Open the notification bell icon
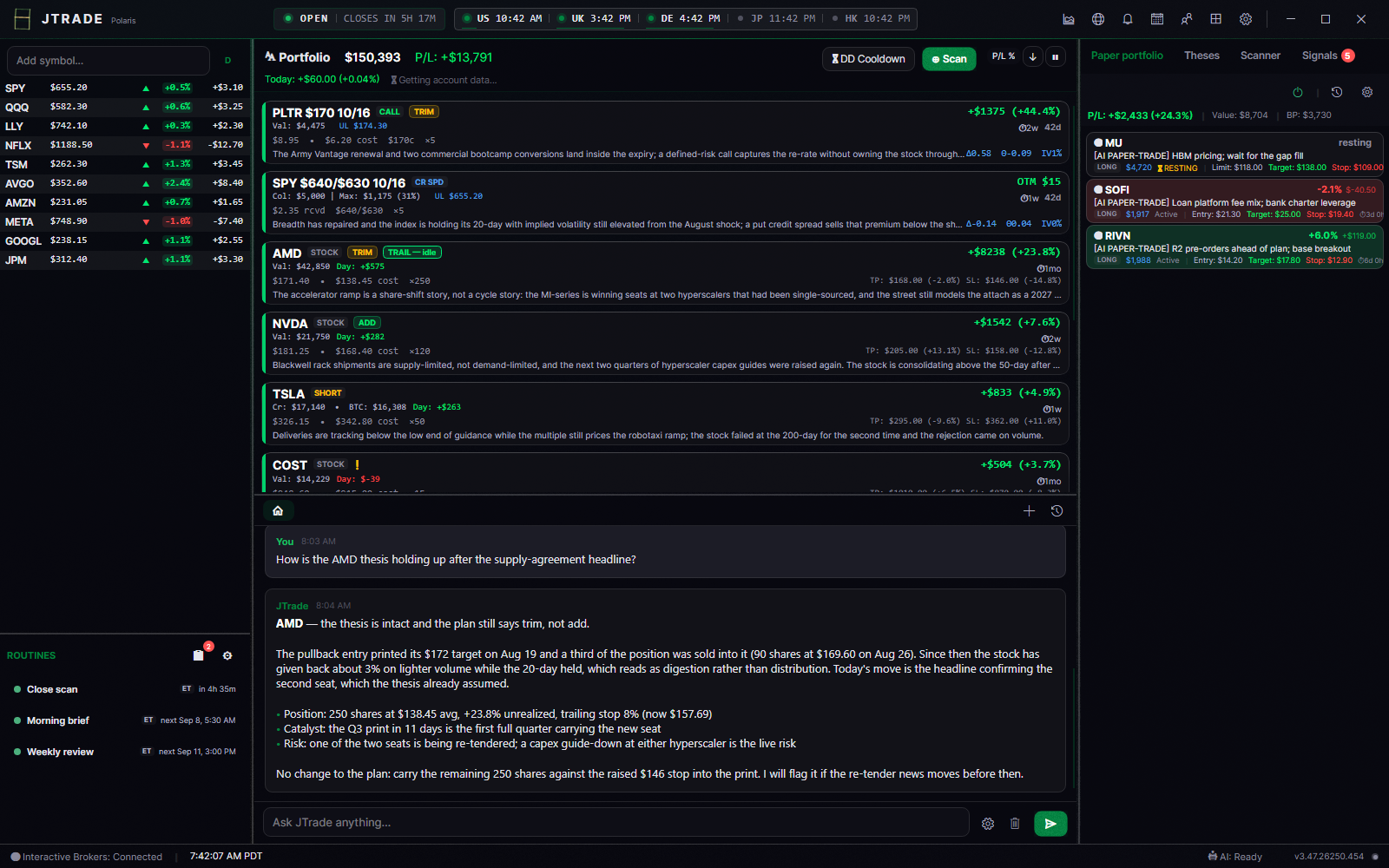1389x868 pixels. (x=1128, y=19)
